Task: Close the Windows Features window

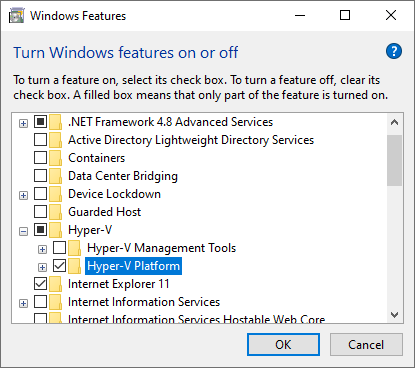Action: click(x=391, y=15)
